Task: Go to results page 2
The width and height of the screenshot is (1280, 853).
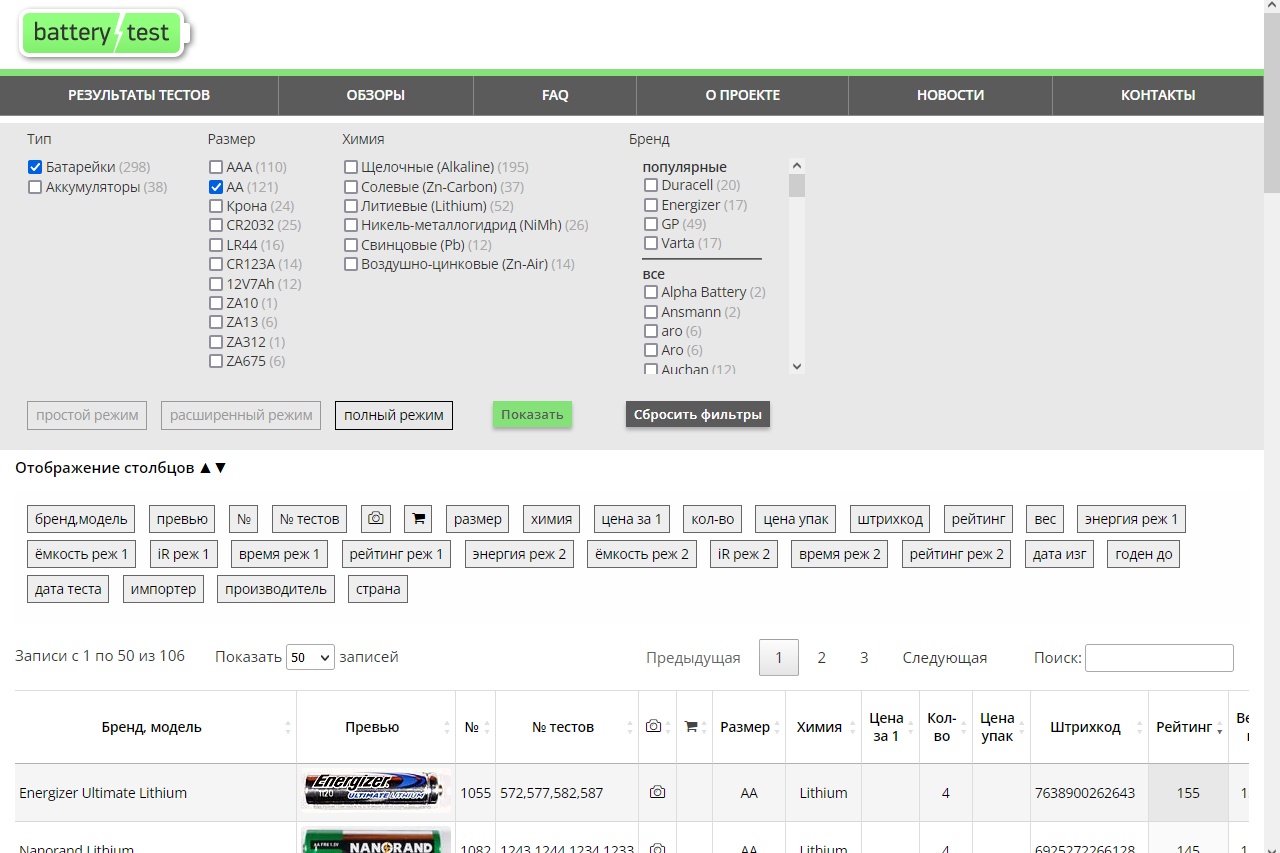Action: click(822, 657)
